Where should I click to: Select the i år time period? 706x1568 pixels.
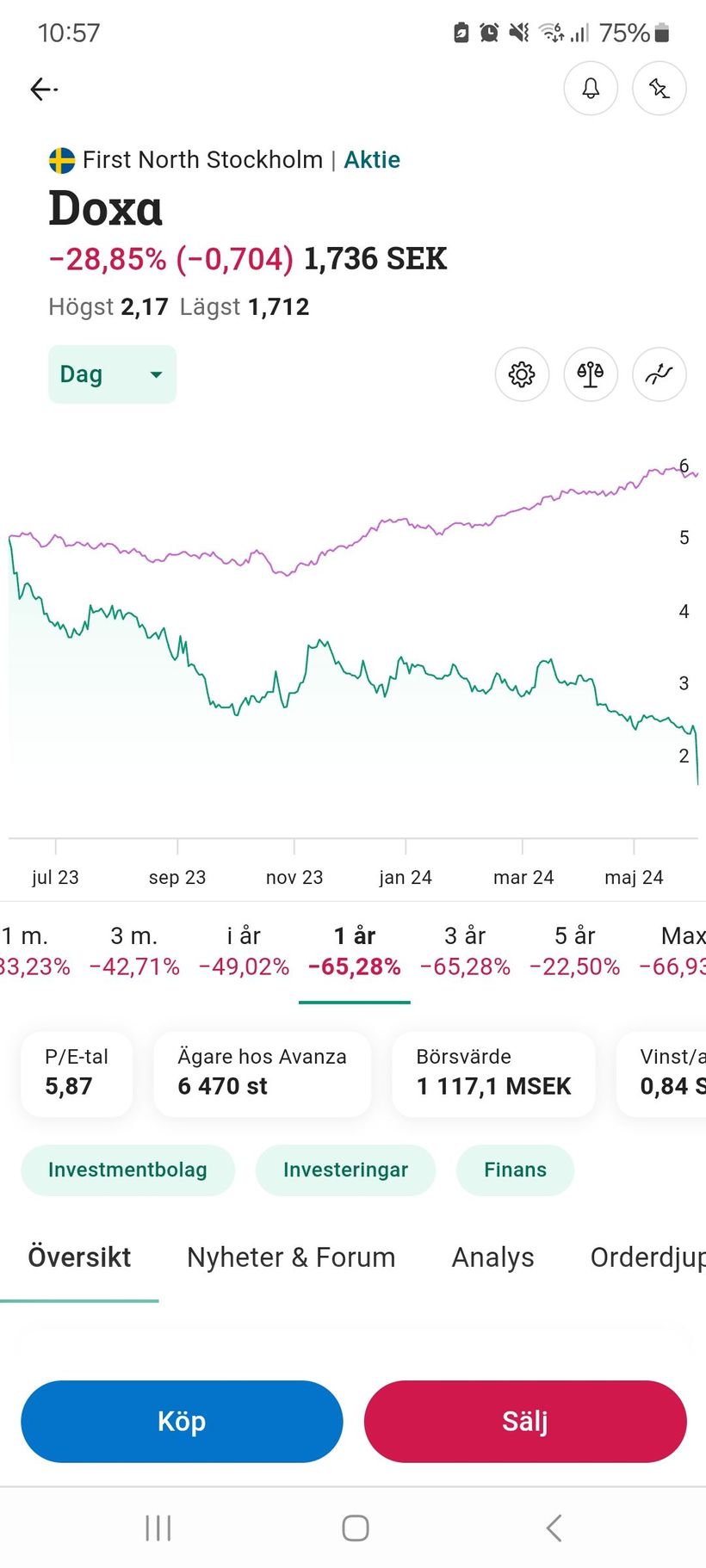coord(244,950)
